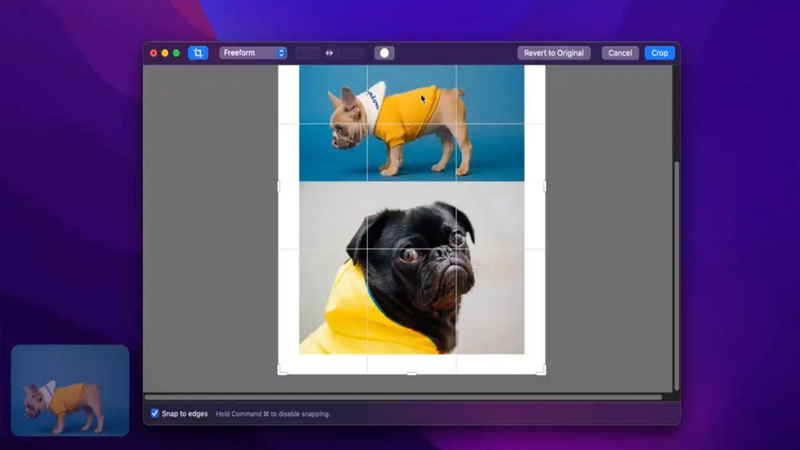Image resolution: width=800 pixels, height=450 pixels.
Task: Click the bottom-left crop corner handle
Action: (281, 371)
